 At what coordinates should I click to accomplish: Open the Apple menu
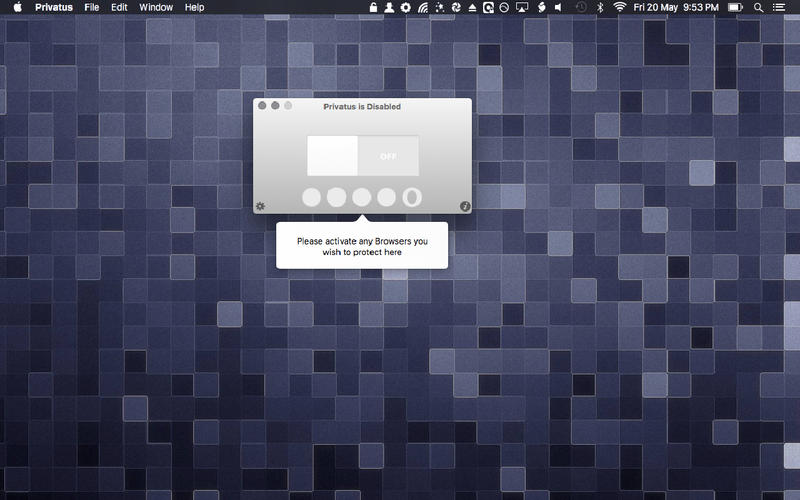coord(17,7)
